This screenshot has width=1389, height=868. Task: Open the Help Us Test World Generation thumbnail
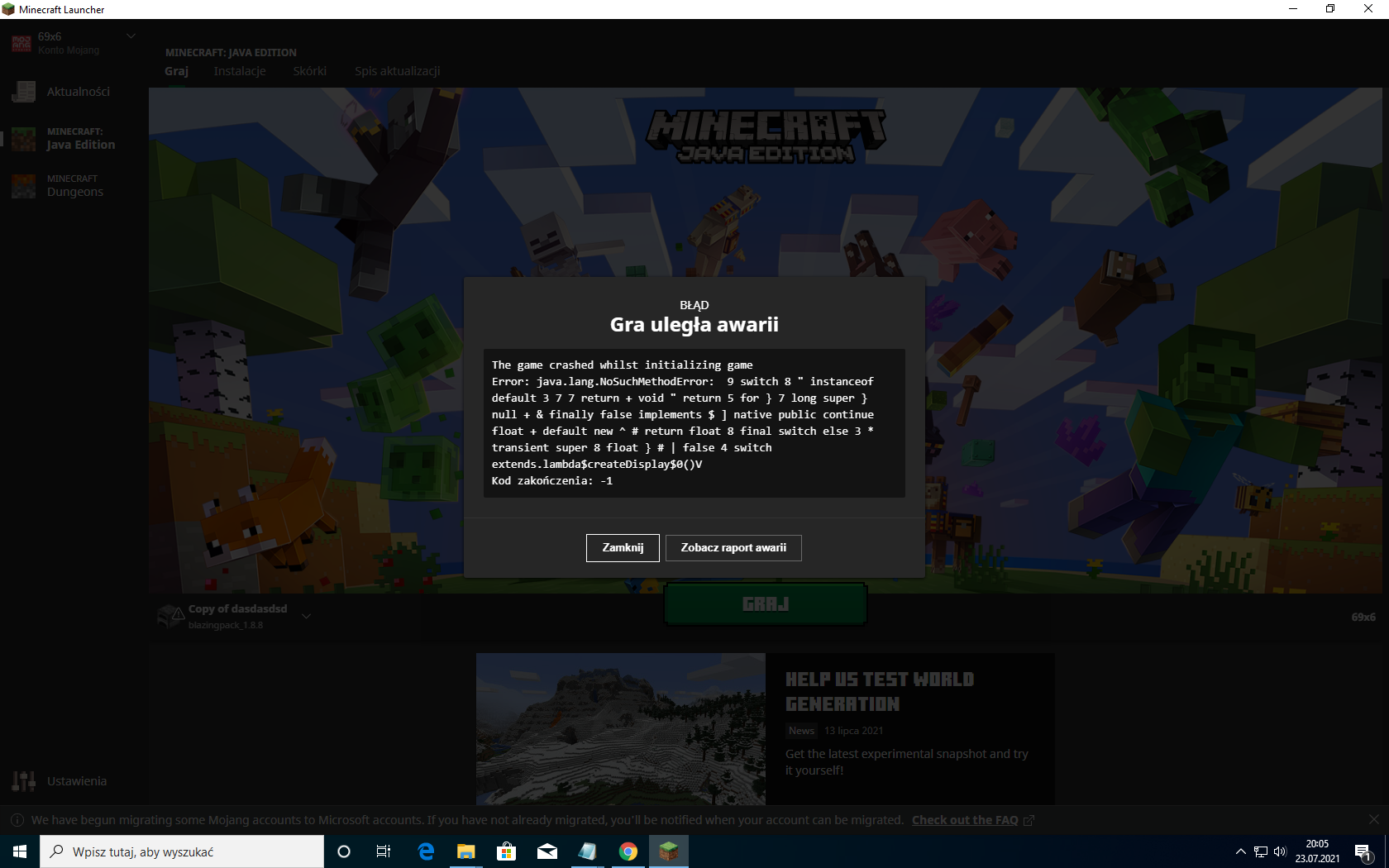621,729
